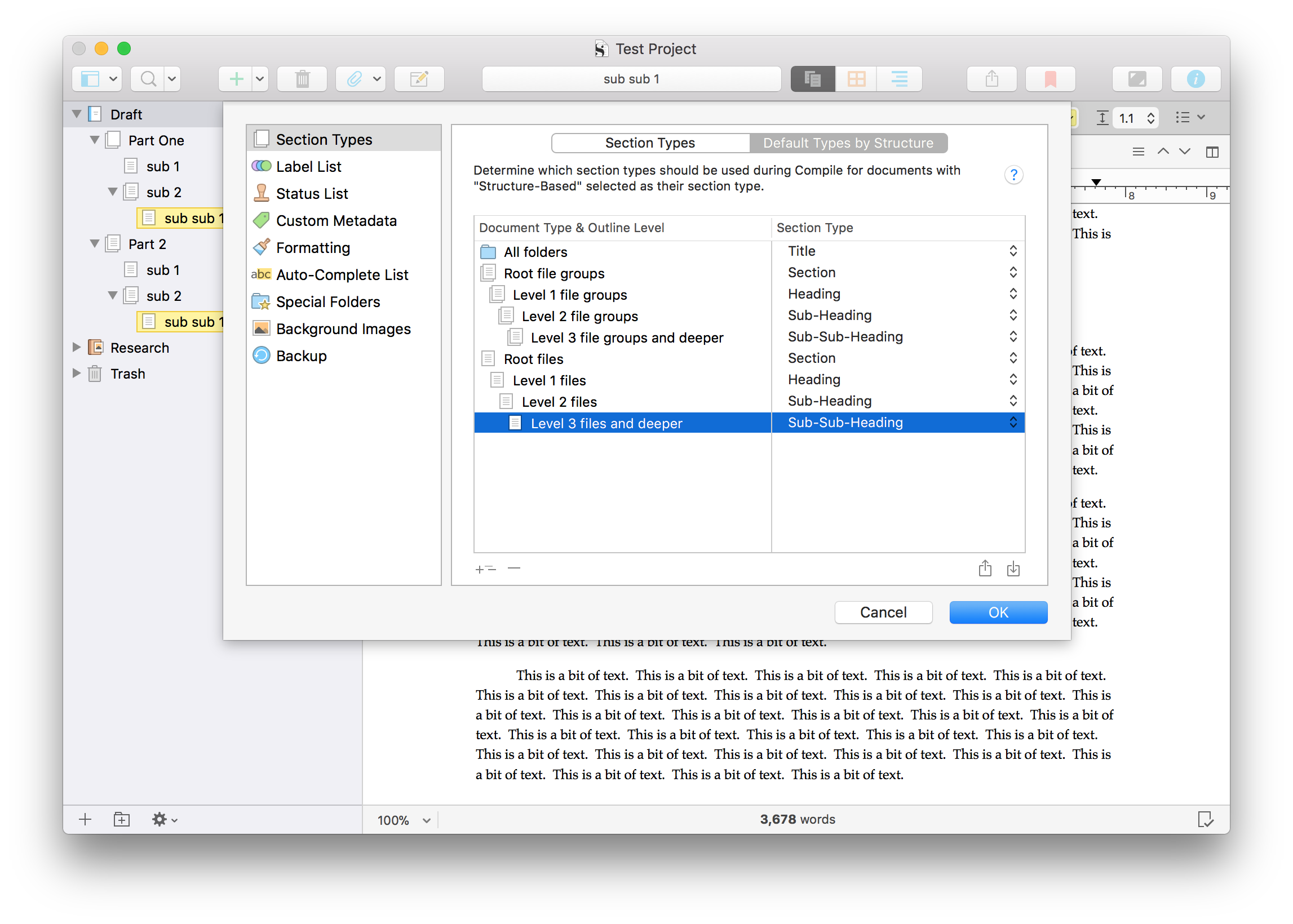
Task: Switch to corkboard view mode
Action: click(x=856, y=78)
